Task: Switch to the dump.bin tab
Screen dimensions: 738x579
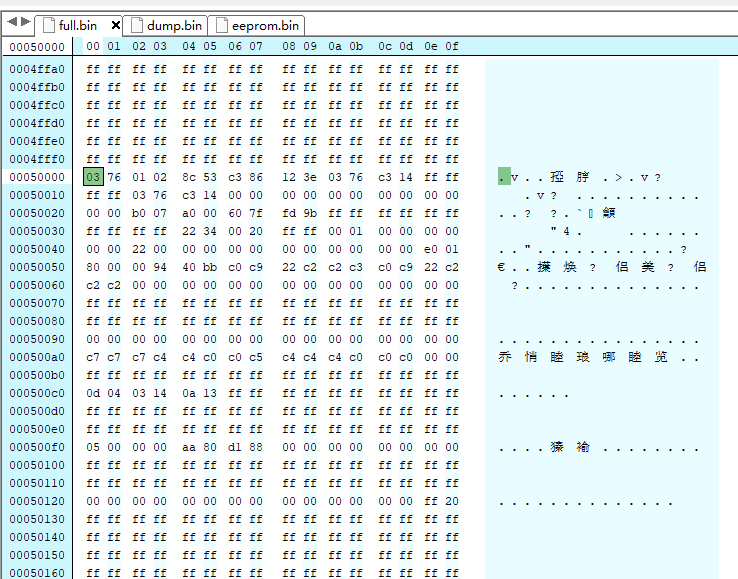Action: point(174,25)
